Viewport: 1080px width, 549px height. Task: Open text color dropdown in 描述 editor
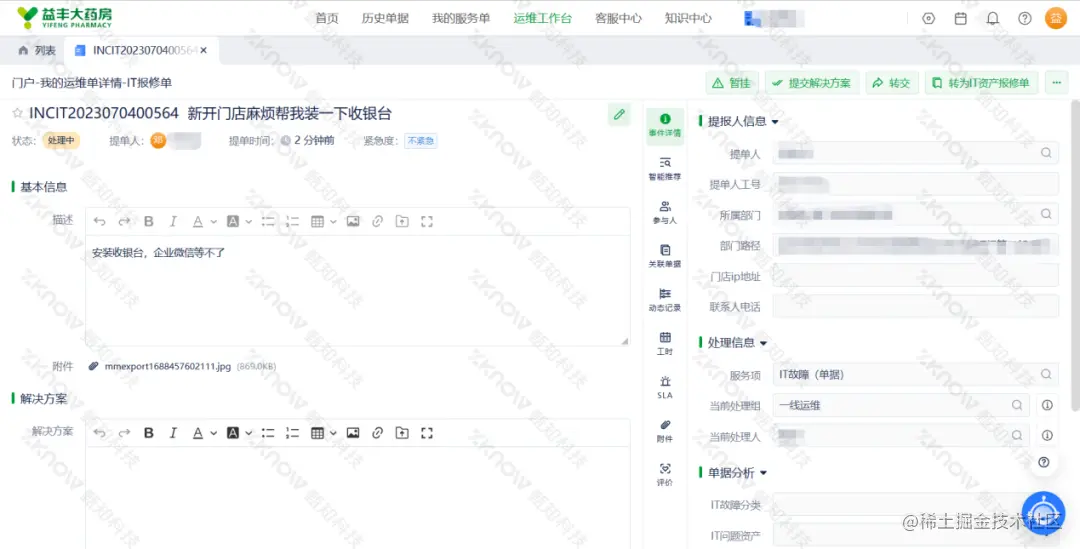[214, 222]
